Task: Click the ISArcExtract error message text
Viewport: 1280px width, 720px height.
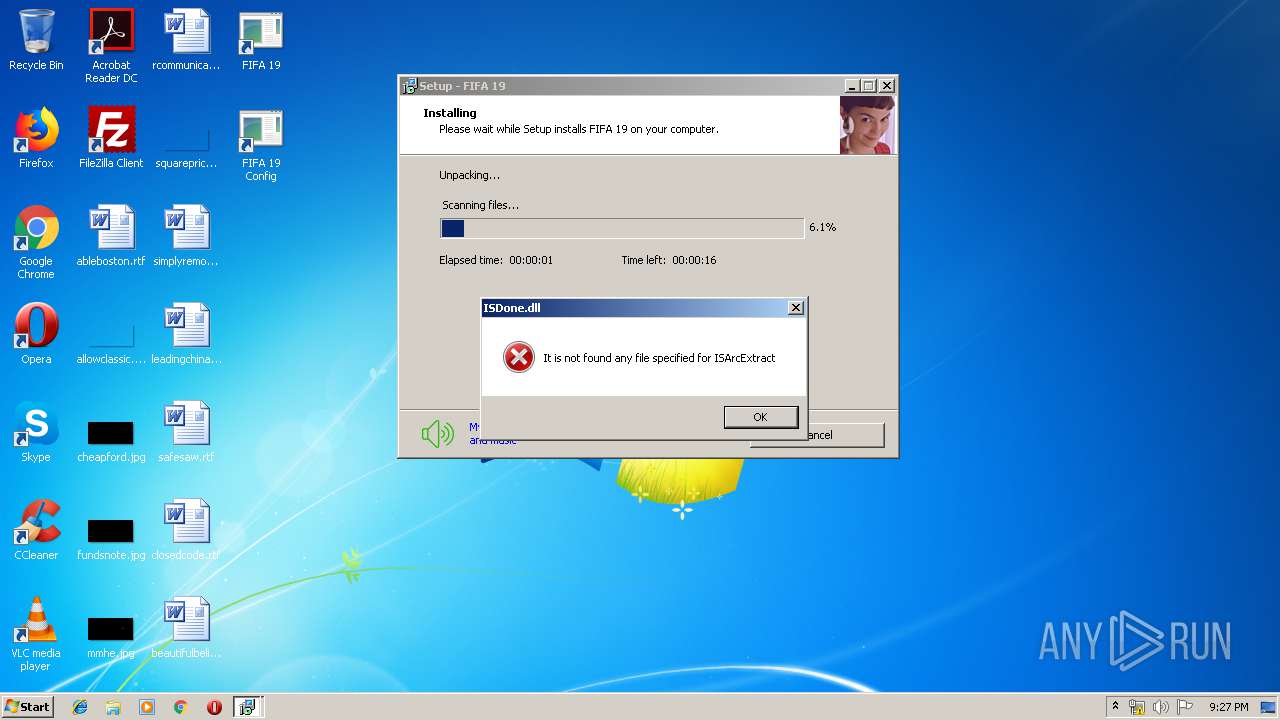Action: coord(659,358)
